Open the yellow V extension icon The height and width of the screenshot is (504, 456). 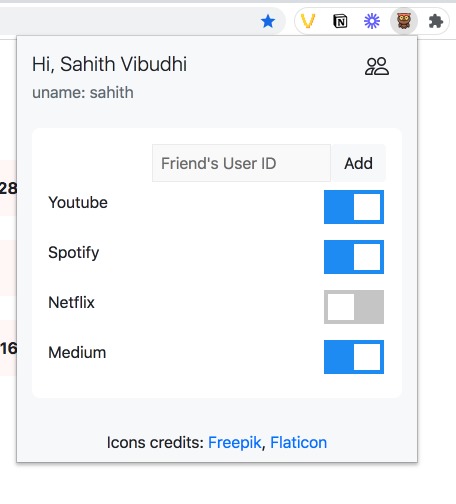pyautogui.click(x=308, y=21)
